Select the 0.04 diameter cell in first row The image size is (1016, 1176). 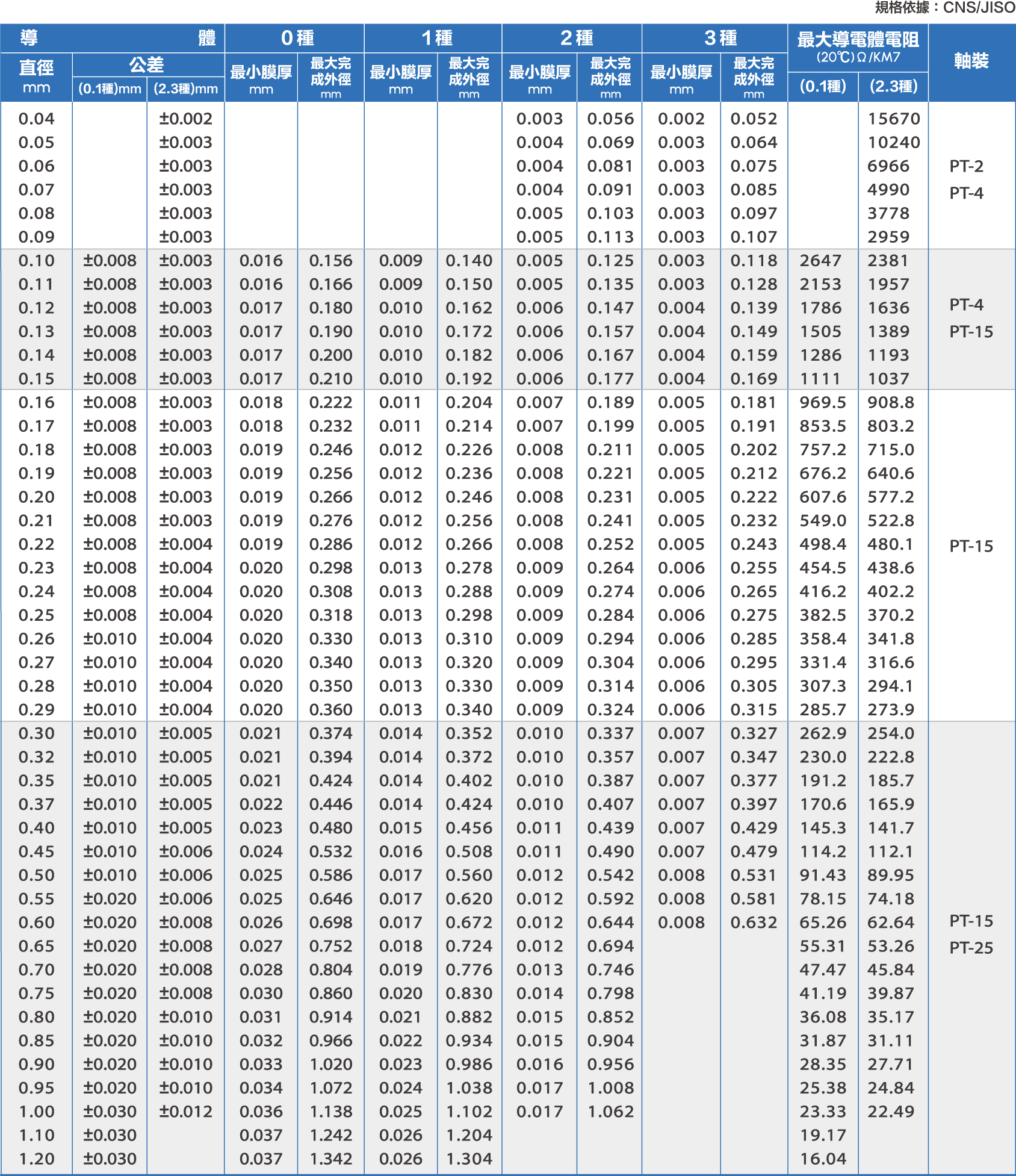coord(36,119)
